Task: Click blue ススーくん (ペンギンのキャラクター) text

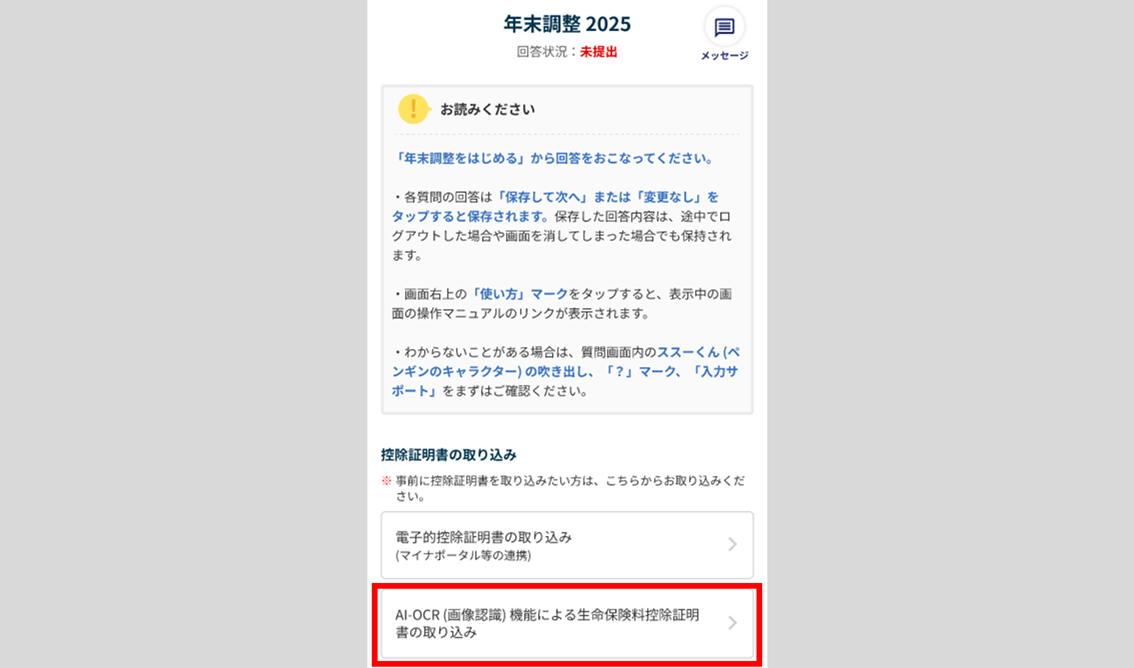Action: pos(566,361)
